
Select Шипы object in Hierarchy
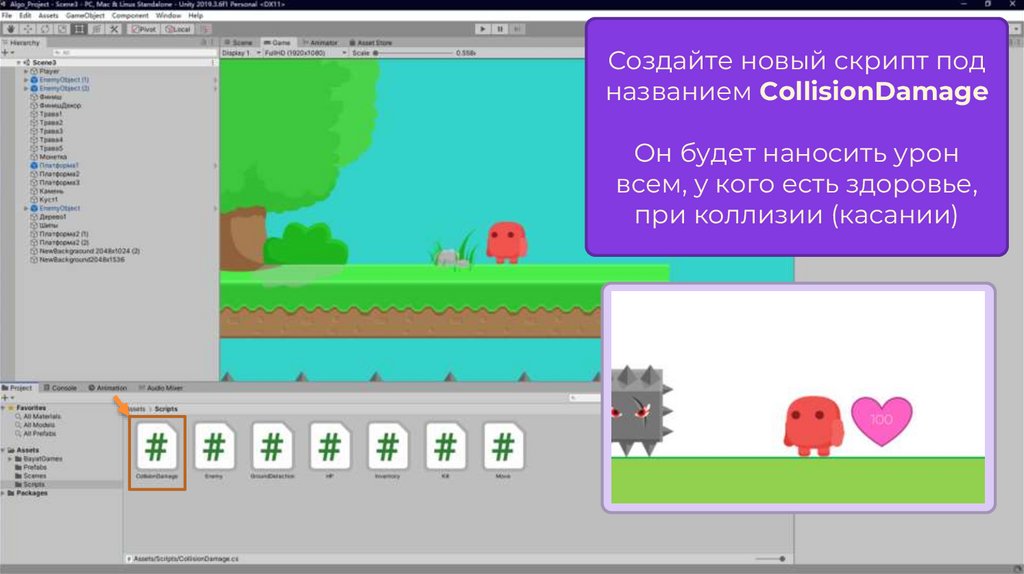(x=48, y=225)
